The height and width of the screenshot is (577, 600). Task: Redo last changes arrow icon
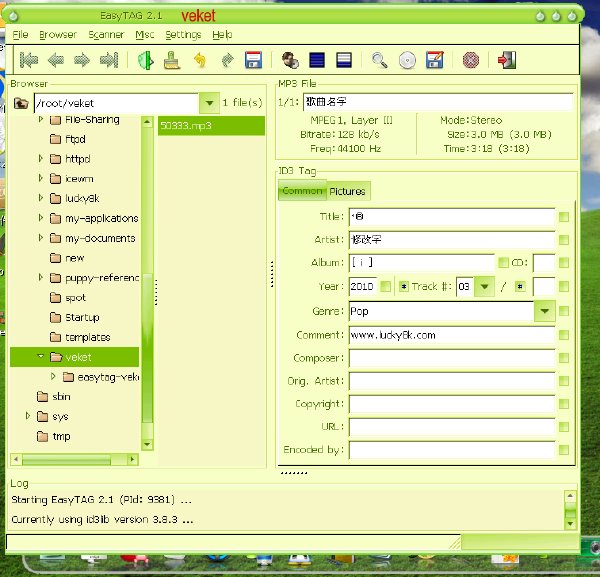pyautogui.click(x=227, y=60)
